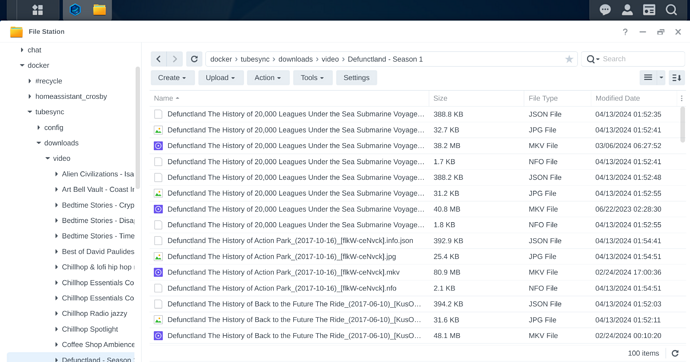Click MKV icon for 38.2 MB file
The image size is (690, 362).
[158, 146]
